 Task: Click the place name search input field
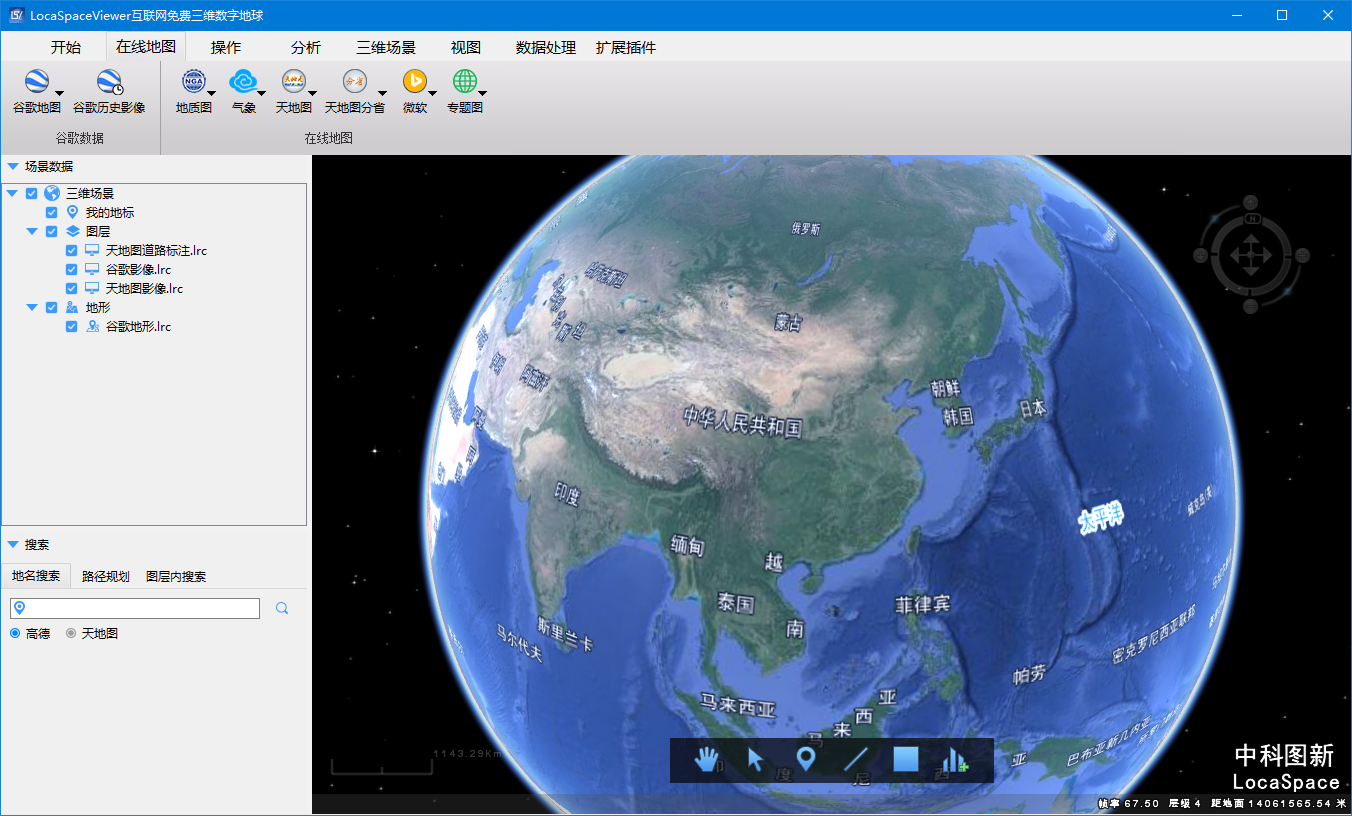135,608
